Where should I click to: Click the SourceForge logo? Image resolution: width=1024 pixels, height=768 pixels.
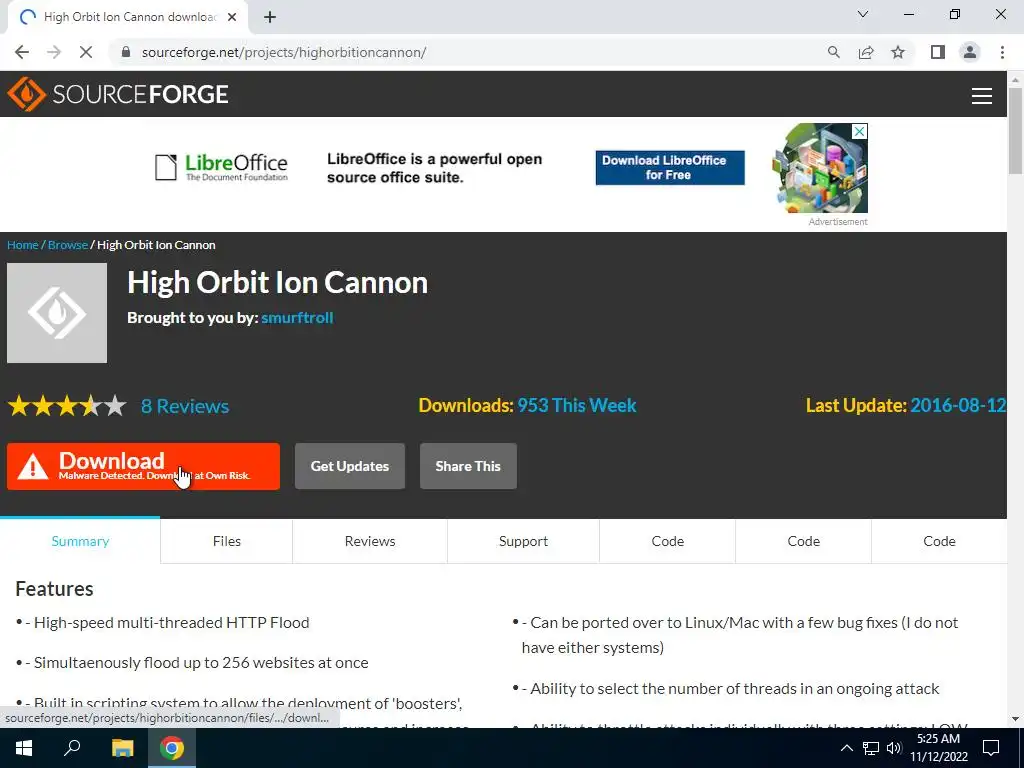pos(118,94)
